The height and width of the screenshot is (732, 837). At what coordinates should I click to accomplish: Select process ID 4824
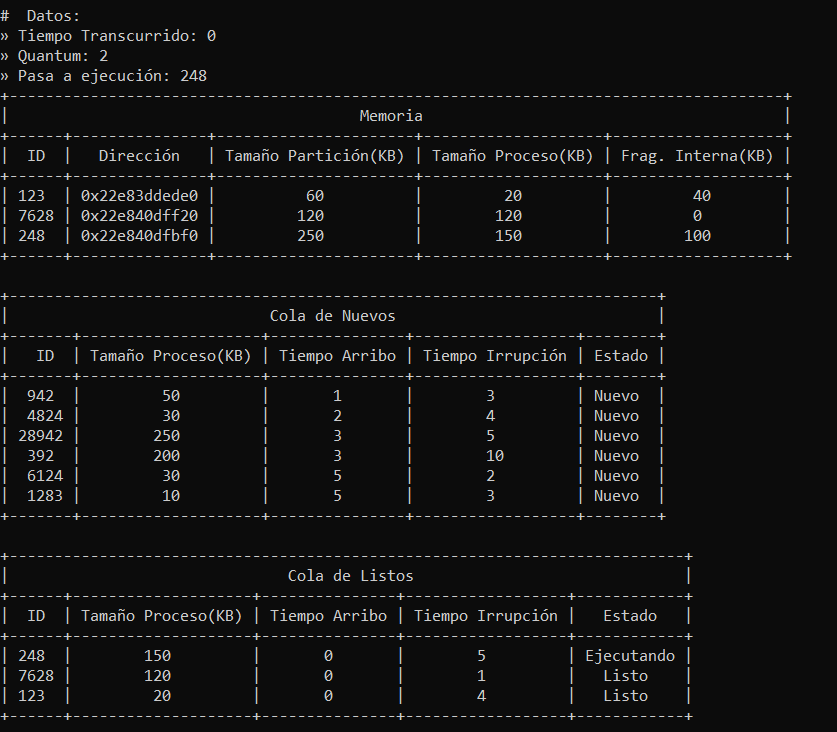(x=45, y=416)
